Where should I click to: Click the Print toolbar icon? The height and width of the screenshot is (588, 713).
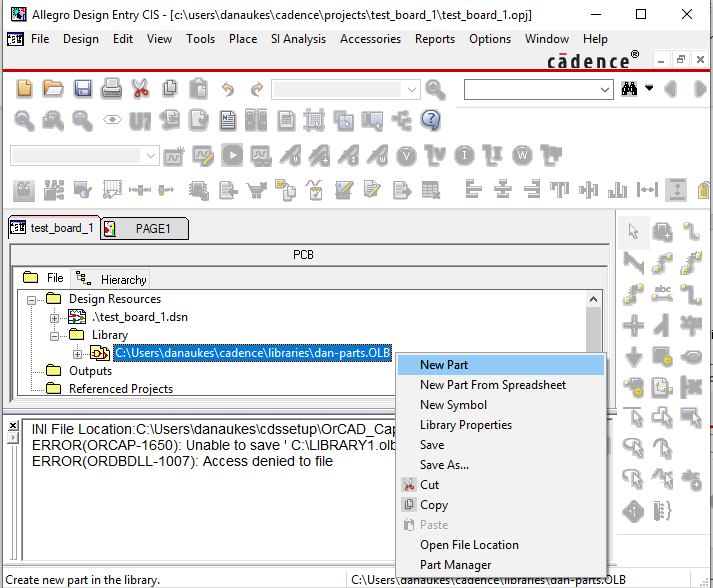click(111, 88)
